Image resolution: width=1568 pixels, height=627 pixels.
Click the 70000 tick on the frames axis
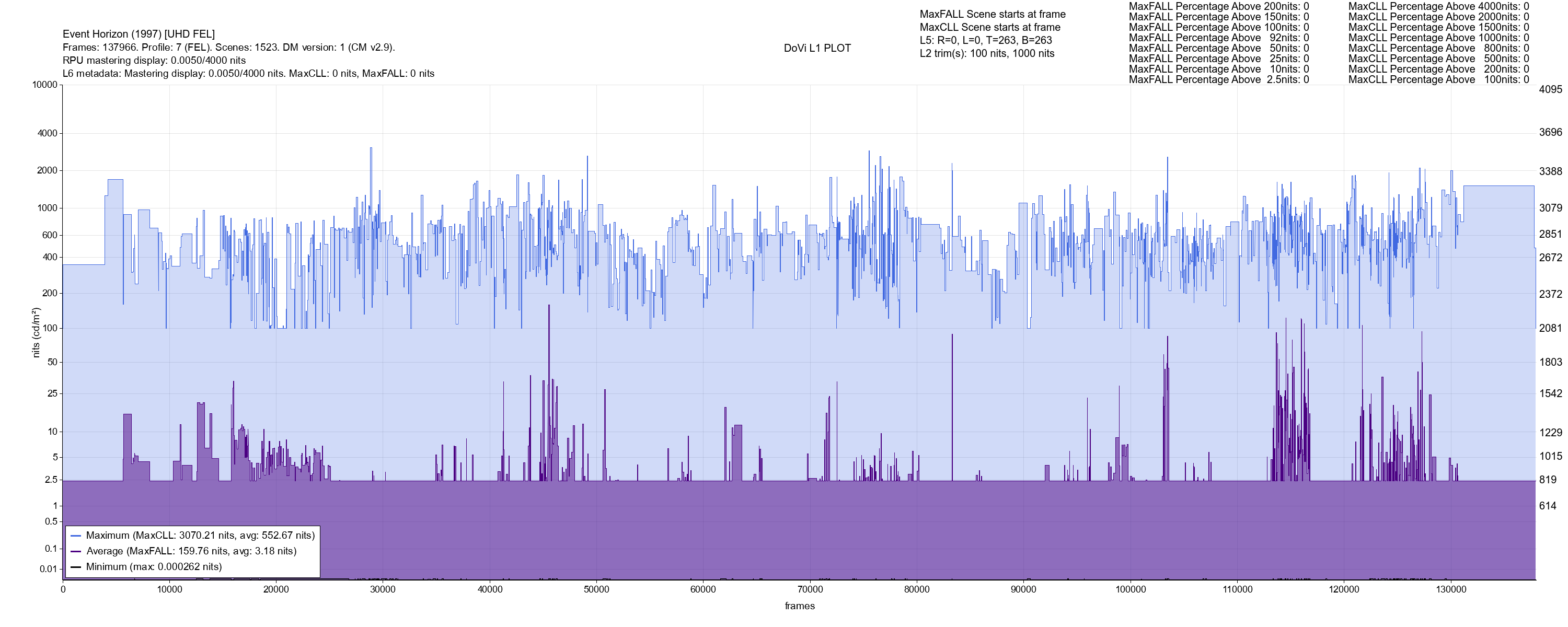click(810, 590)
